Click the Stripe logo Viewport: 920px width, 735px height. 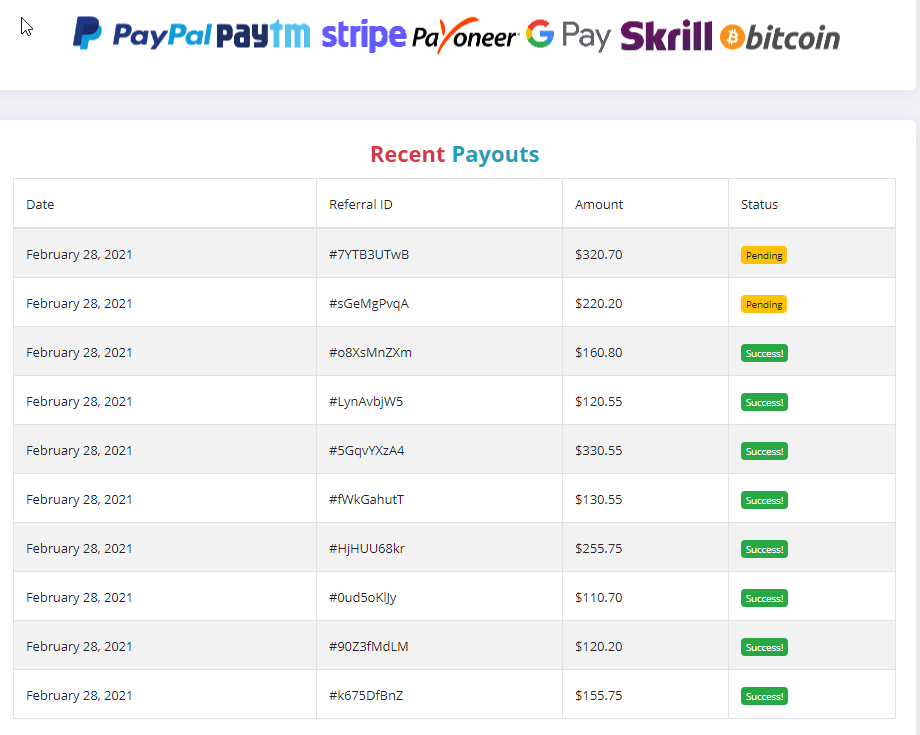[x=364, y=35]
